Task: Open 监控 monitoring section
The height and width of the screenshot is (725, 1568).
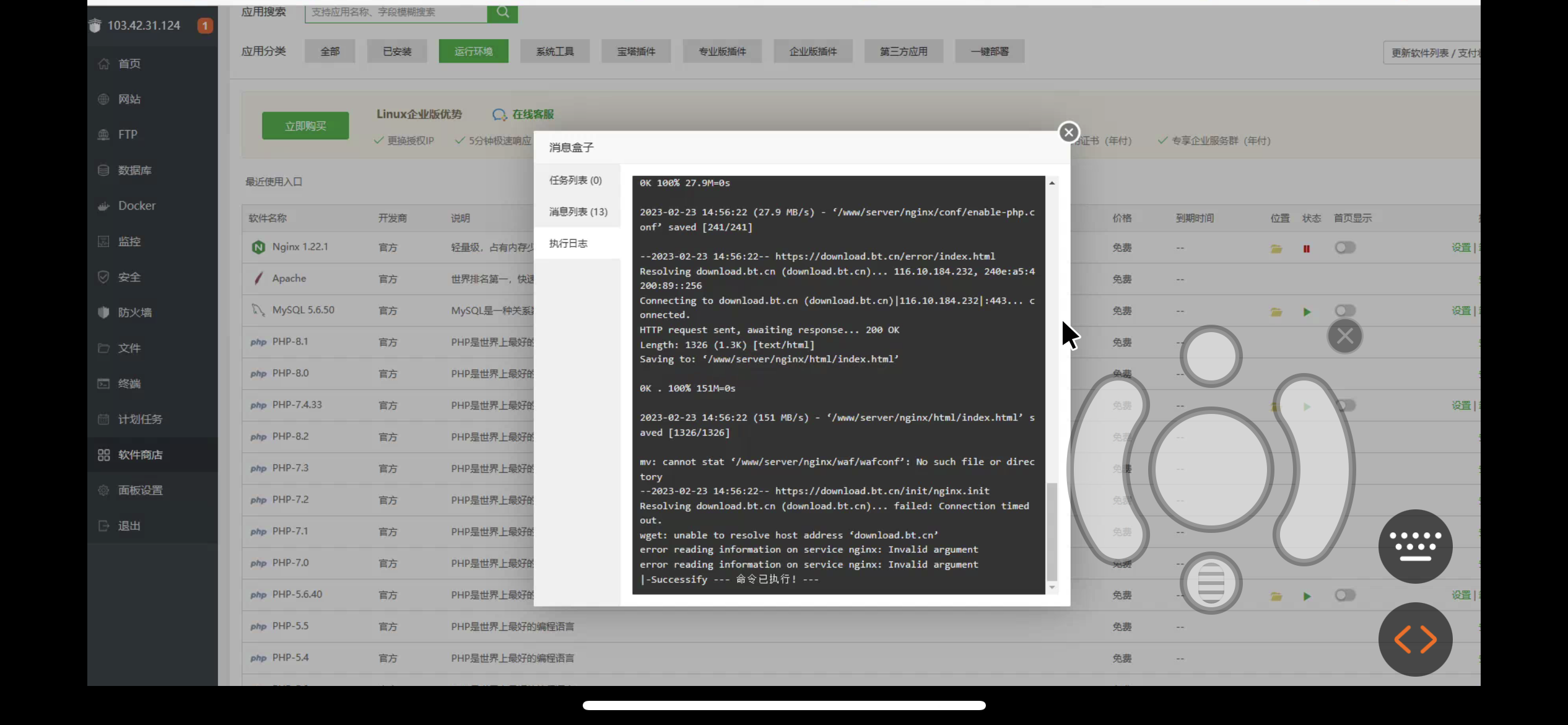Action: tap(152, 242)
